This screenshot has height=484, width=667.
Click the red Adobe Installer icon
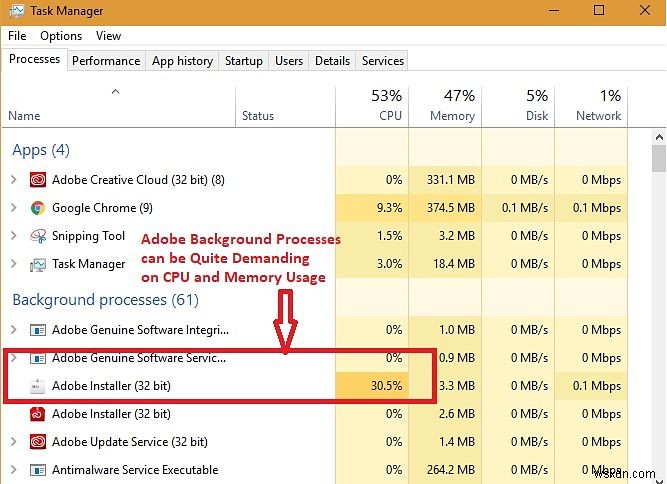38,414
